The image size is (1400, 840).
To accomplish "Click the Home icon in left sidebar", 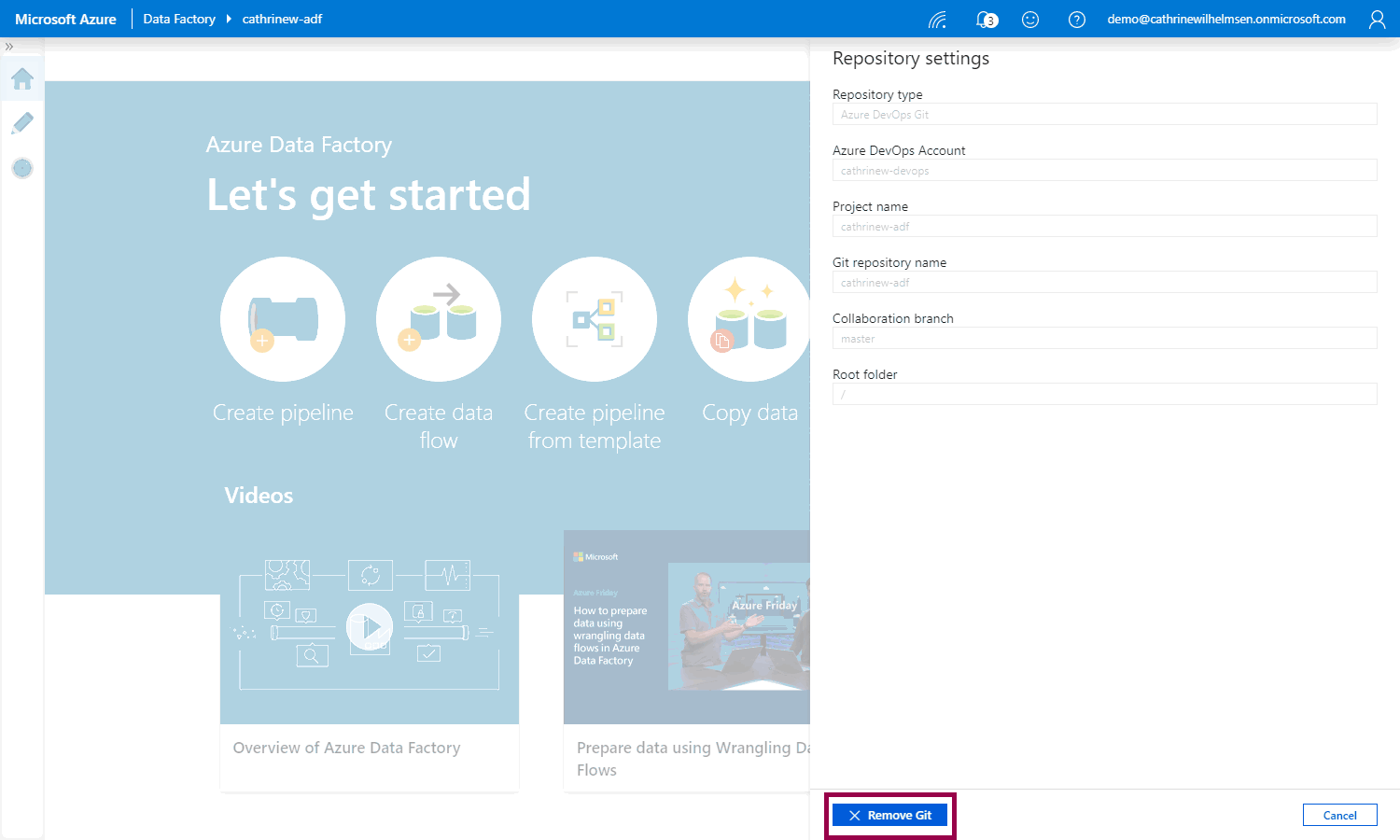I will click(22, 79).
